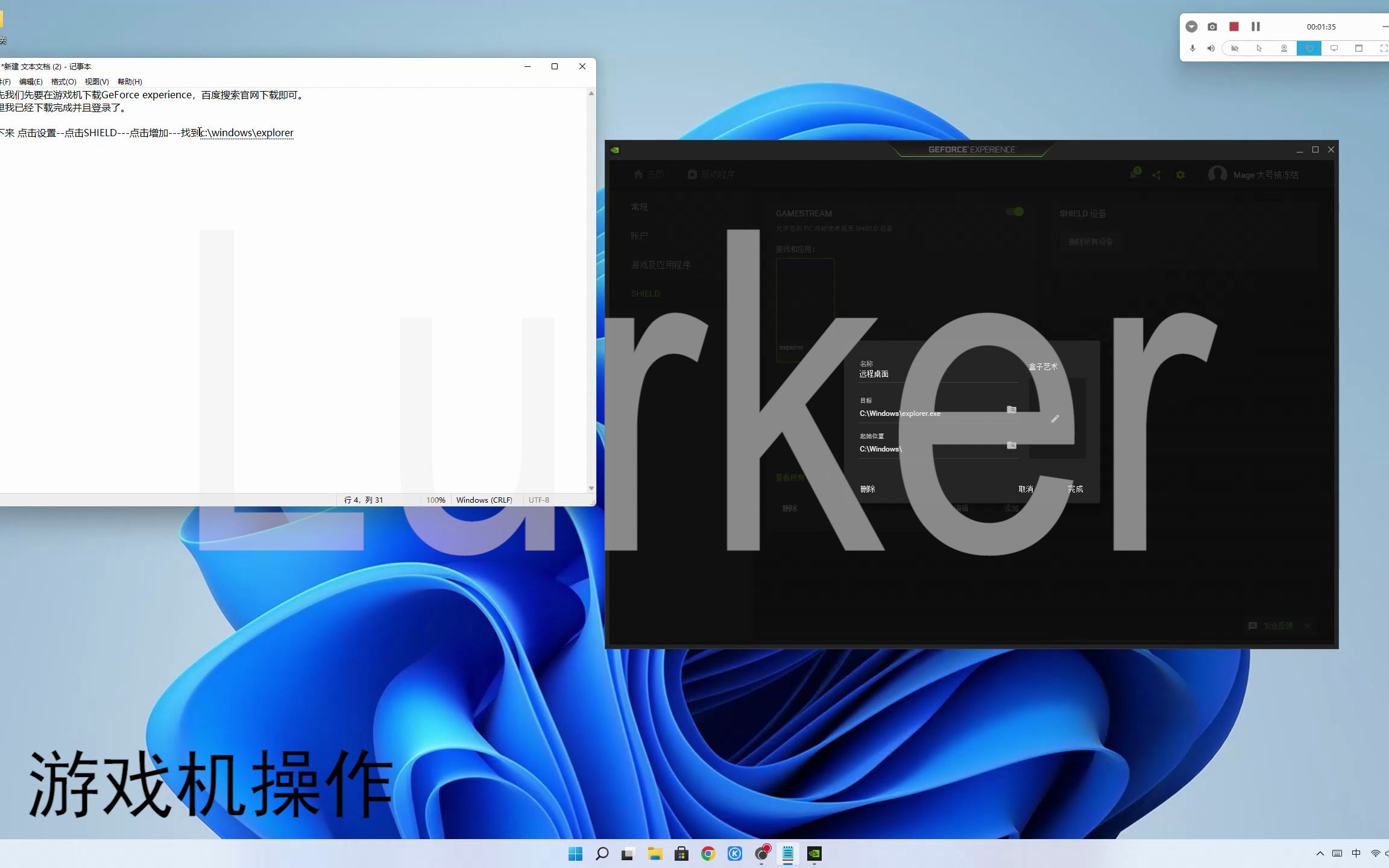Click 删除 in the edit dialog

(x=868, y=489)
